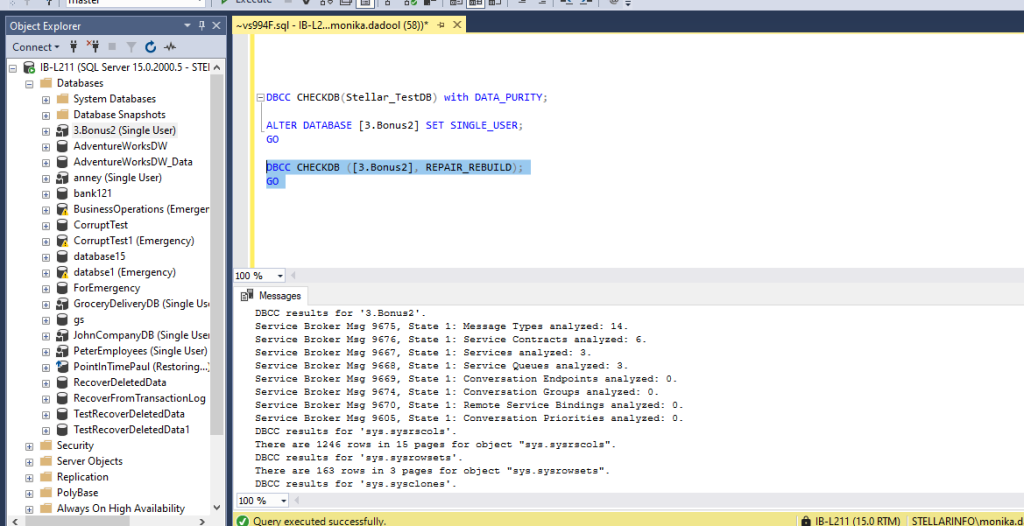Viewport: 1024px width, 526px height.
Task: Click the Object Explorer vertical scrollbar thumb
Action: click(217, 255)
